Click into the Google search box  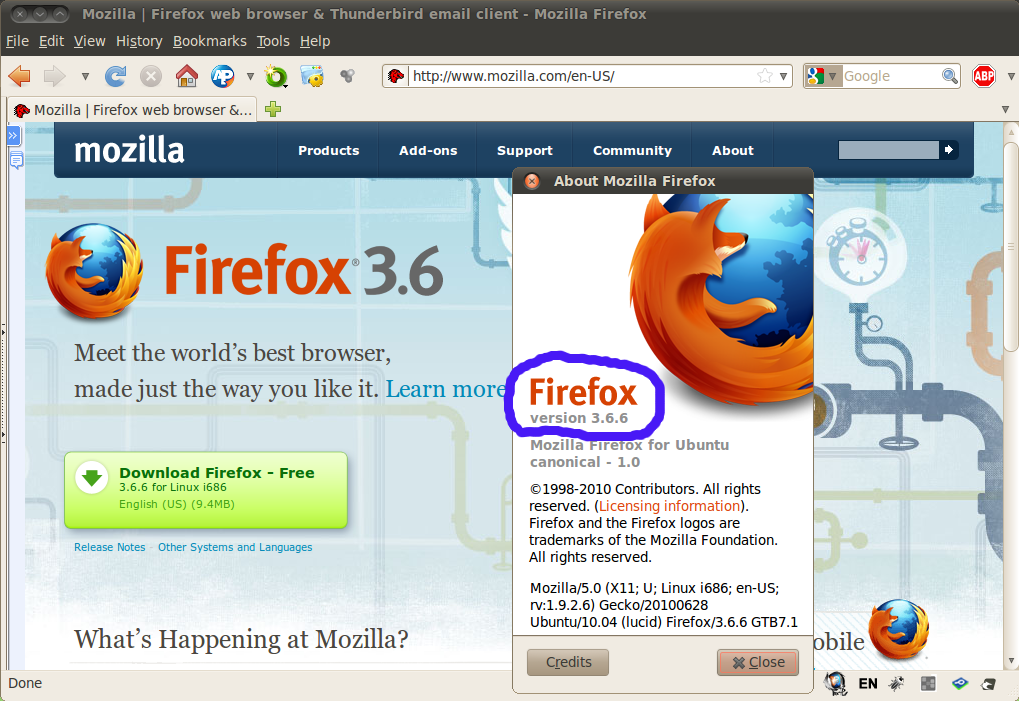(x=890, y=76)
